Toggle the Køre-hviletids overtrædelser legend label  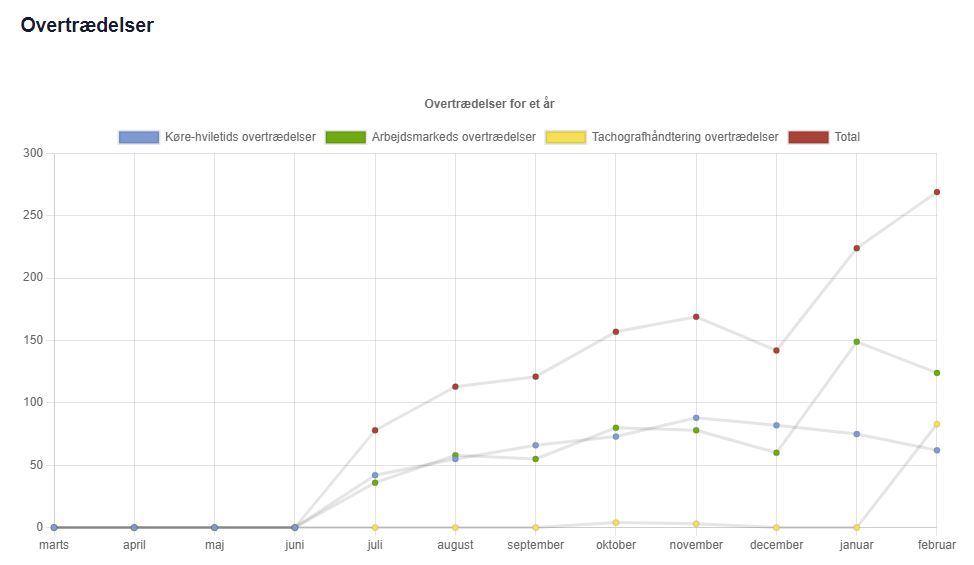240,137
